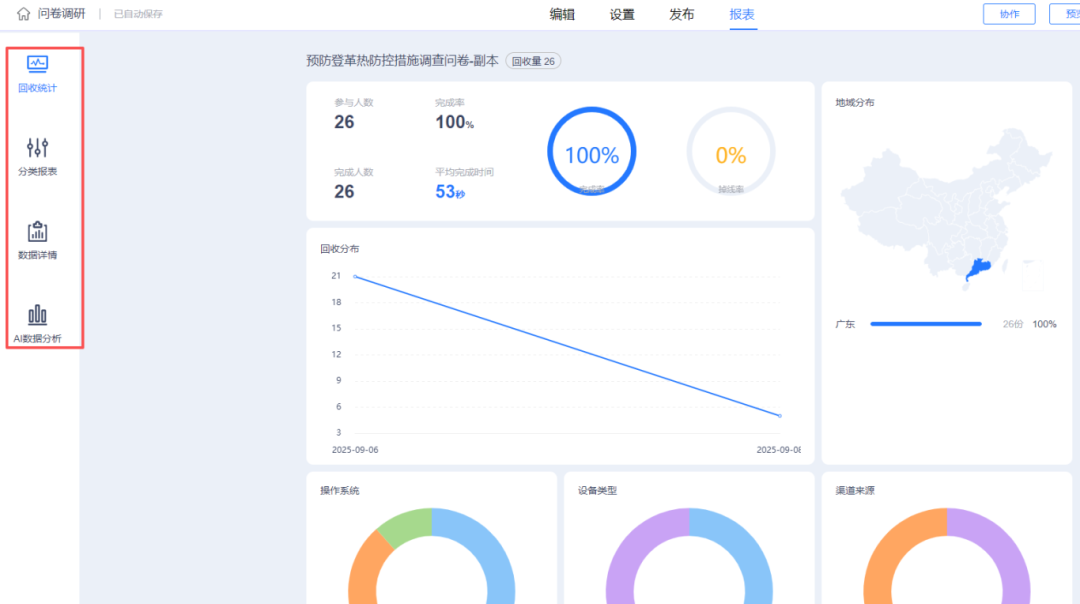Switch to the 设置 tab
The image size is (1080, 604).
pyautogui.click(x=622, y=14)
